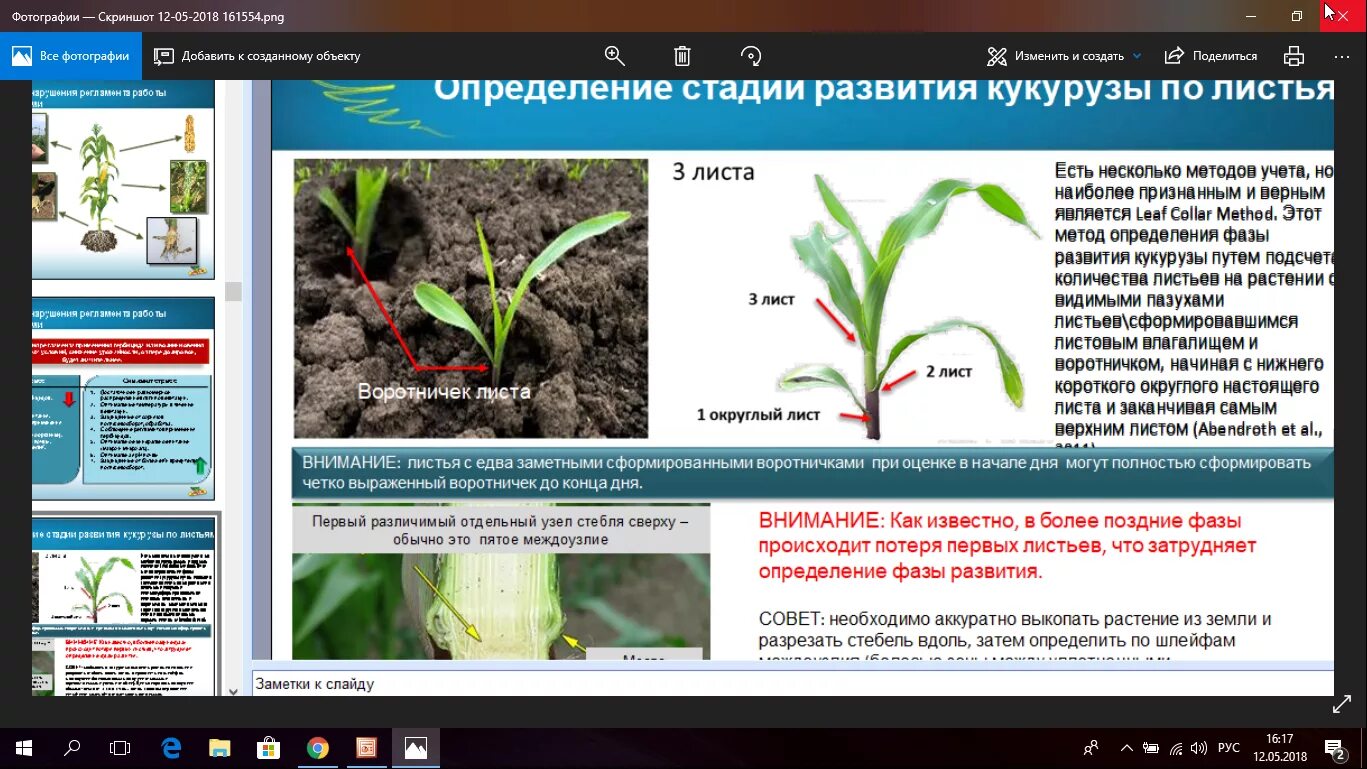Open the Action Center notifications icon

coord(1335,747)
